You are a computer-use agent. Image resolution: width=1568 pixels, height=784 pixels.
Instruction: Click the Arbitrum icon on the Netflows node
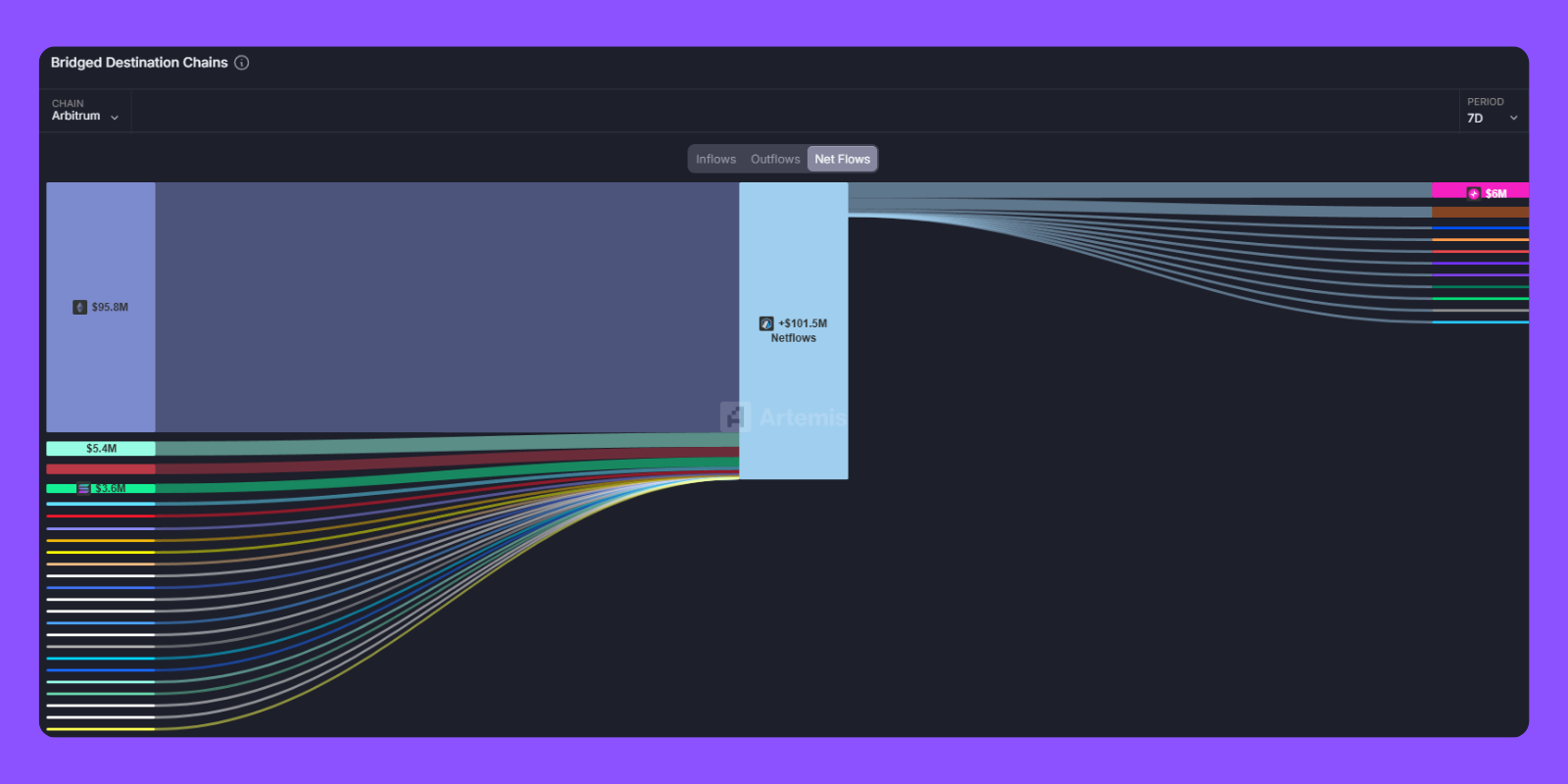click(x=766, y=323)
